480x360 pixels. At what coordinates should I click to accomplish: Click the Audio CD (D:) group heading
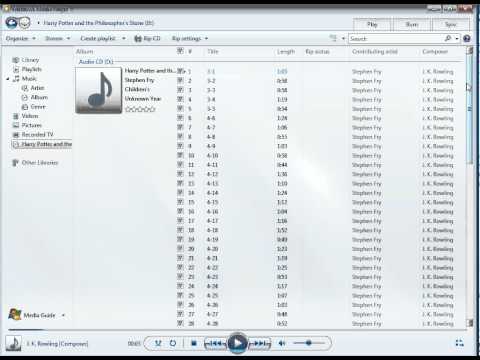click(x=96, y=62)
